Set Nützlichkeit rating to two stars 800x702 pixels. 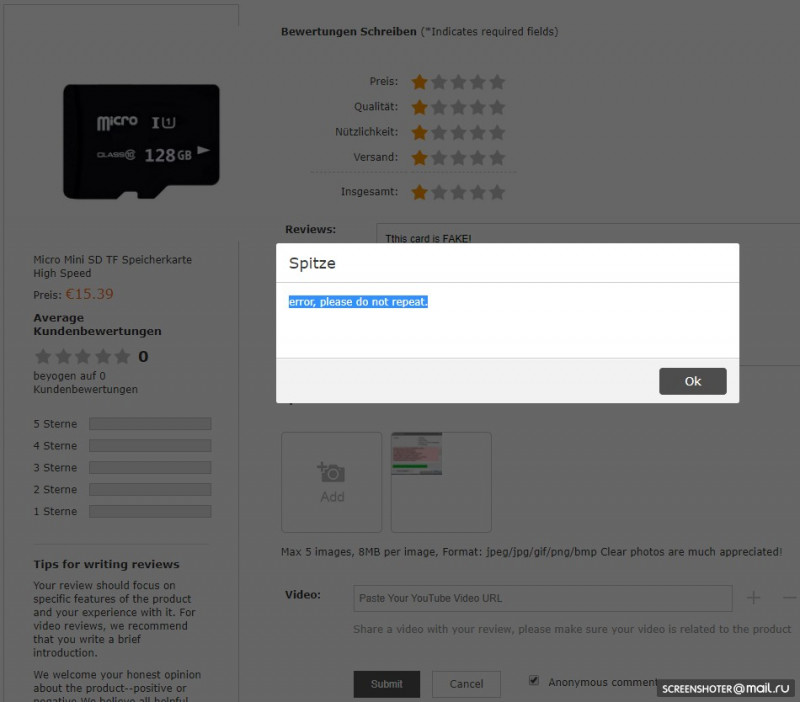(x=439, y=132)
